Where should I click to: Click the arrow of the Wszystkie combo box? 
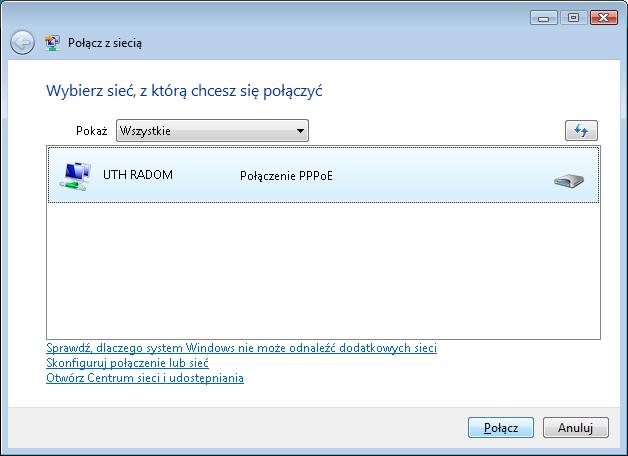point(299,131)
